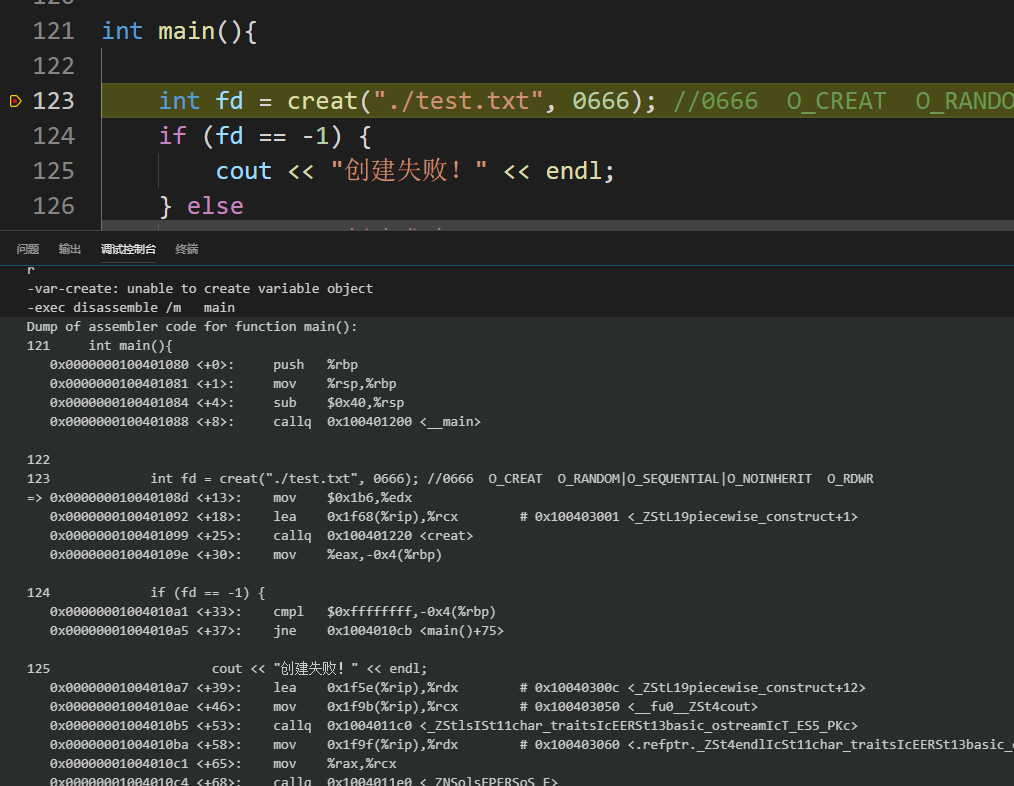The width and height of the screenshot is (1014, 786).
Task: Switch to the 终端 tab
Action: pos(186,249)
